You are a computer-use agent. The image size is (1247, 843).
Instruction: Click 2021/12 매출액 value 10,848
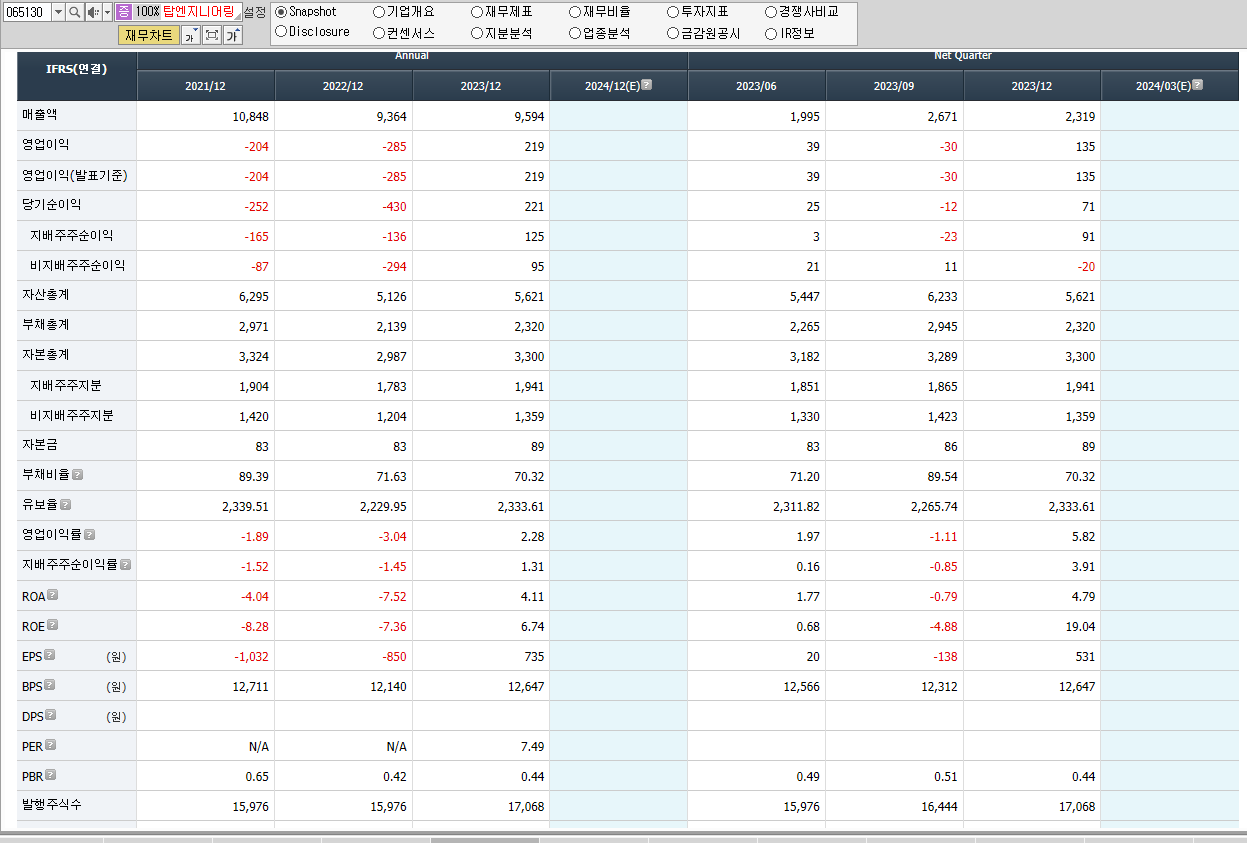250,117
